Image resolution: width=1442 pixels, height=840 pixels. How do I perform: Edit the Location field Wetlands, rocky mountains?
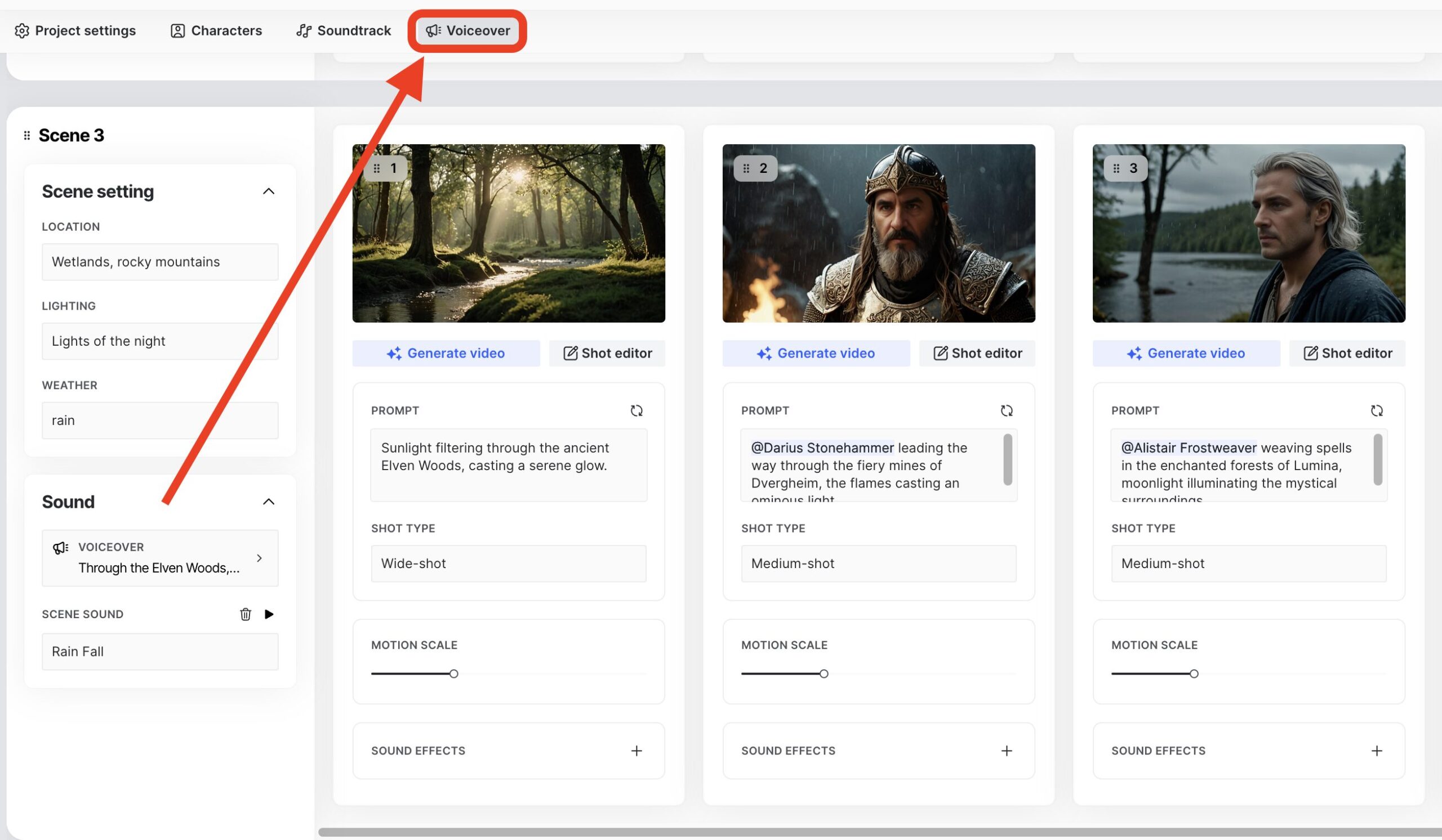click(x=160, y=262)
